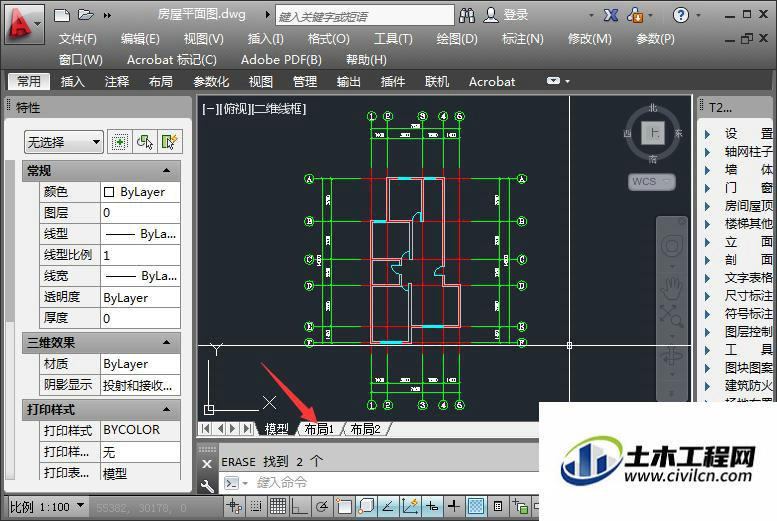
Task: Switch to the 输出 ribbon tab
Action: point(348,81)
